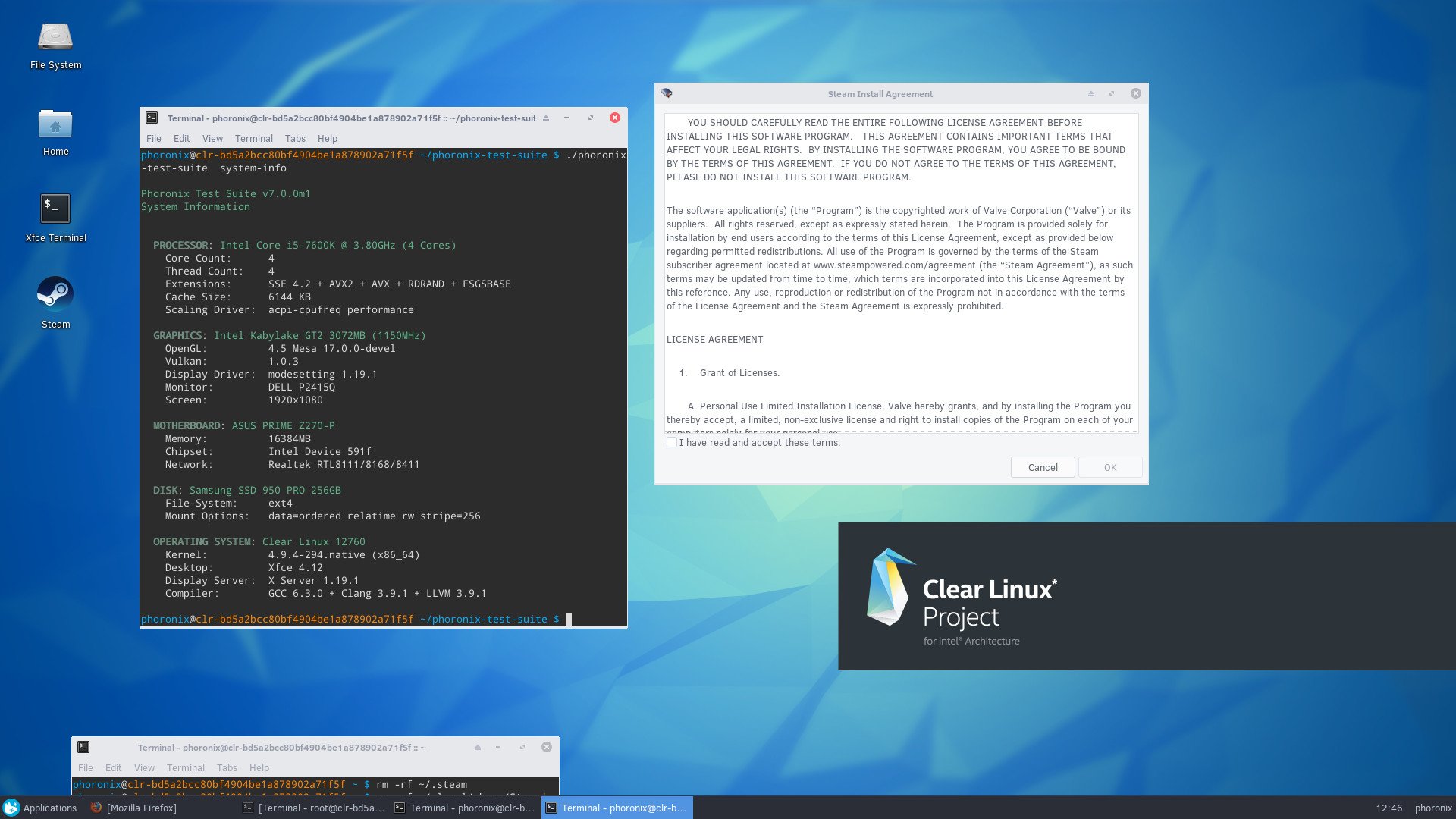This screenshot has width=1456, height=819.
Task: Launch Xfce Terminal from the desktop
Action: click(x=54, y=209)
